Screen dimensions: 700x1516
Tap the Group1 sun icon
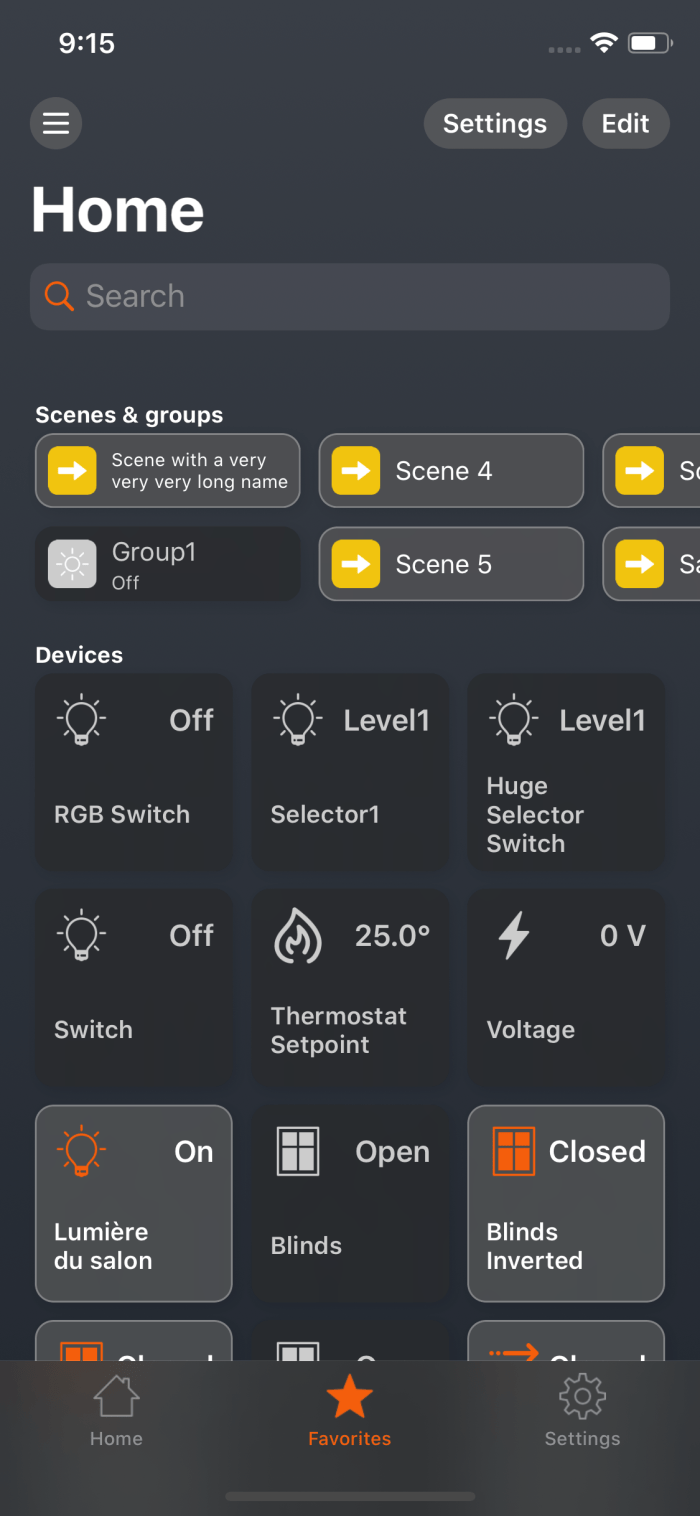click(x=72, y=564)
